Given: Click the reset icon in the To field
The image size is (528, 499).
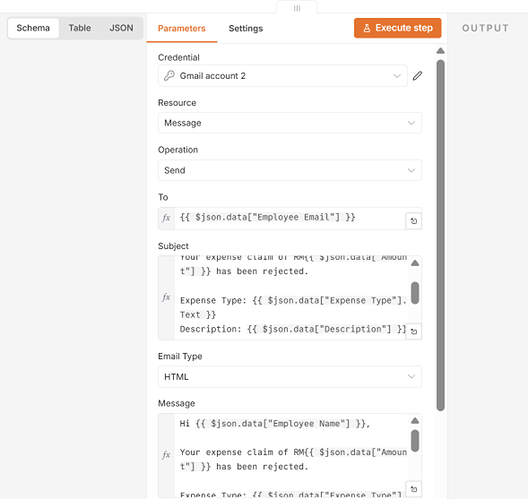Looking at the screenshot, I should tap(414, 221).
